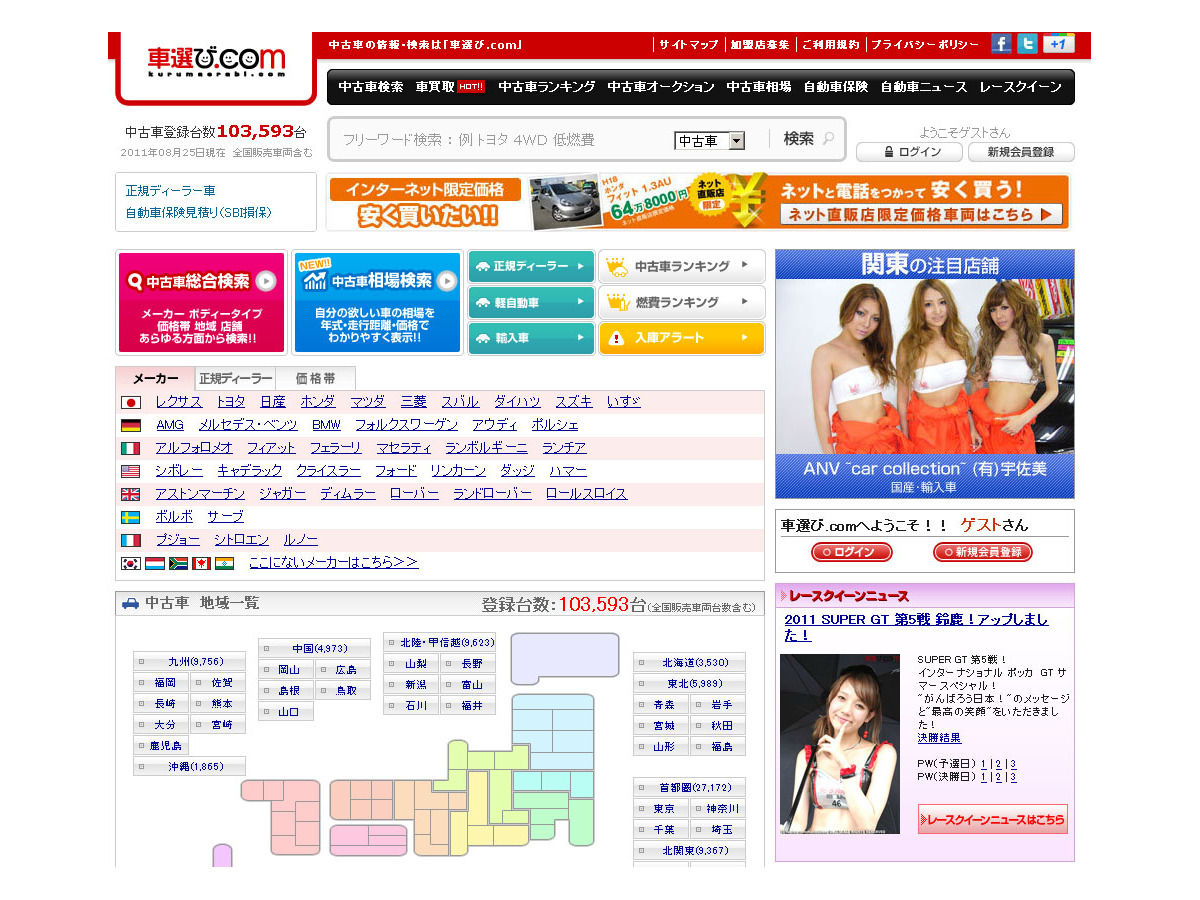Click the orange 入庫アラート button
Viewport: 1200px width, 900px height.
[x=682, y=338]
